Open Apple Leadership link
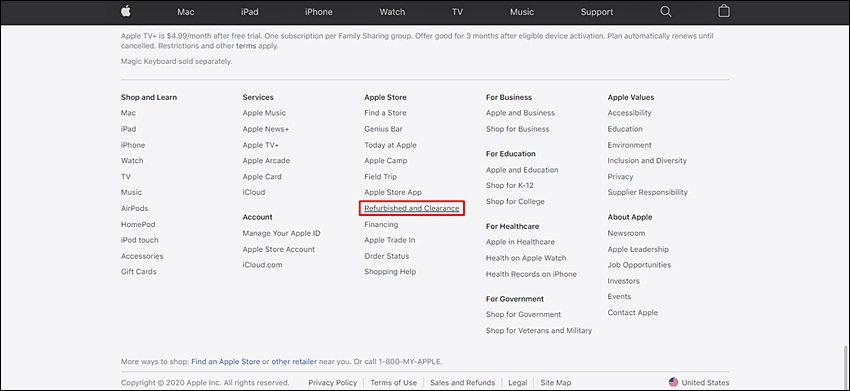 pyautogui.click(x=638, y=249)
